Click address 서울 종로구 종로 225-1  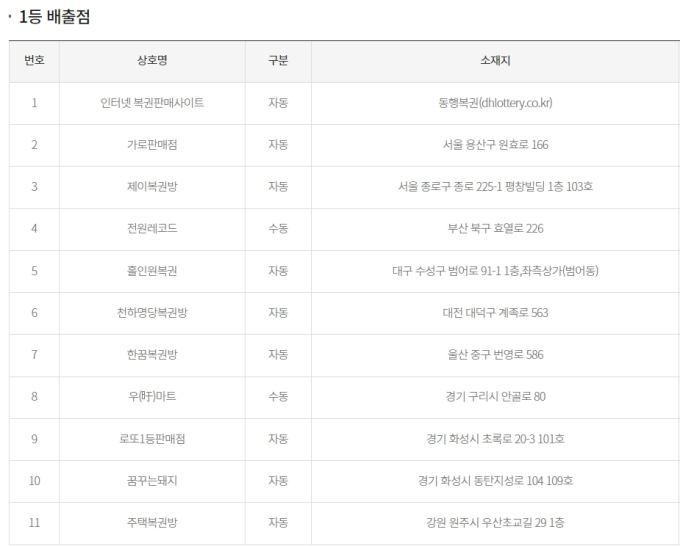pyautogui.click(x=450, y=186)
